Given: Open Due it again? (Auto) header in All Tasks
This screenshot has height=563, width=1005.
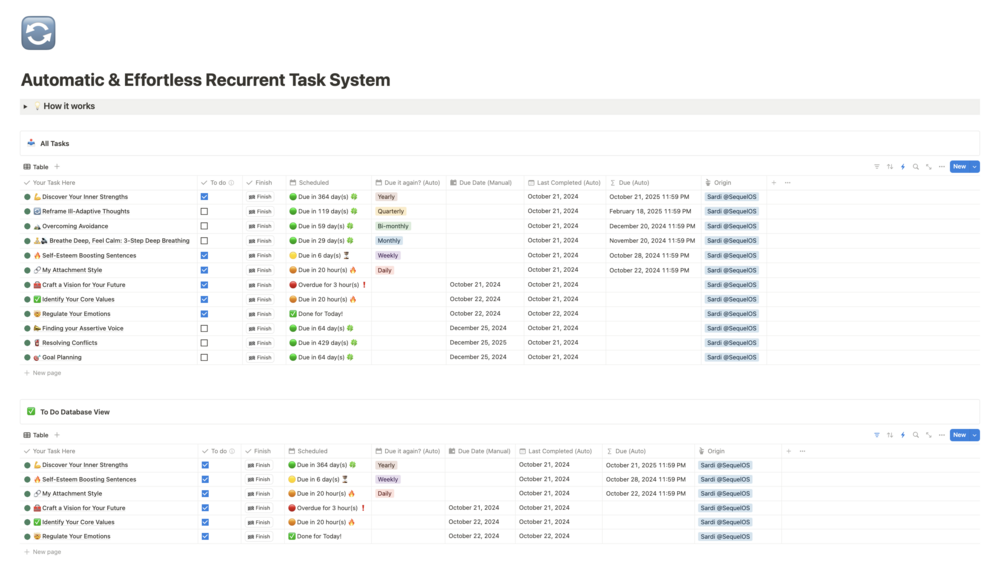Looking at the screenshot, I should pos(408,183).
